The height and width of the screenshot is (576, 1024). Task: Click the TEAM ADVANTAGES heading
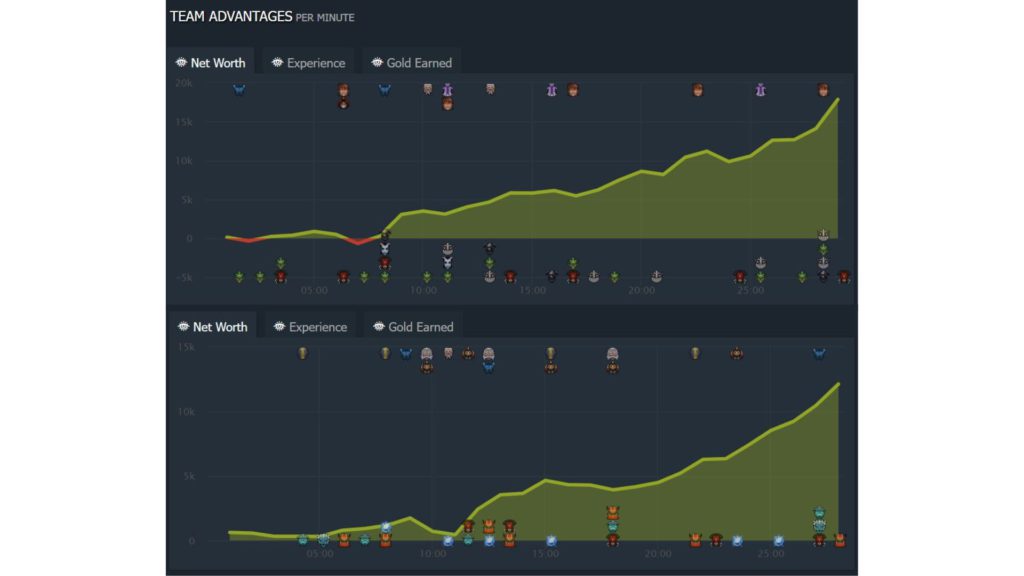tap(235, 16)
